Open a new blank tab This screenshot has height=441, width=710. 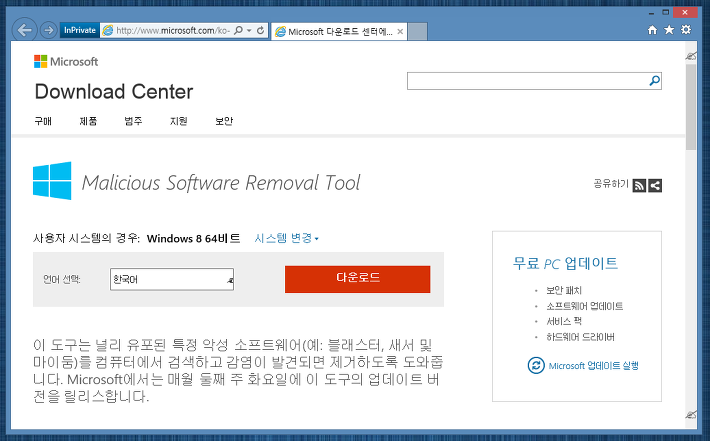click(x=417, y=32)
